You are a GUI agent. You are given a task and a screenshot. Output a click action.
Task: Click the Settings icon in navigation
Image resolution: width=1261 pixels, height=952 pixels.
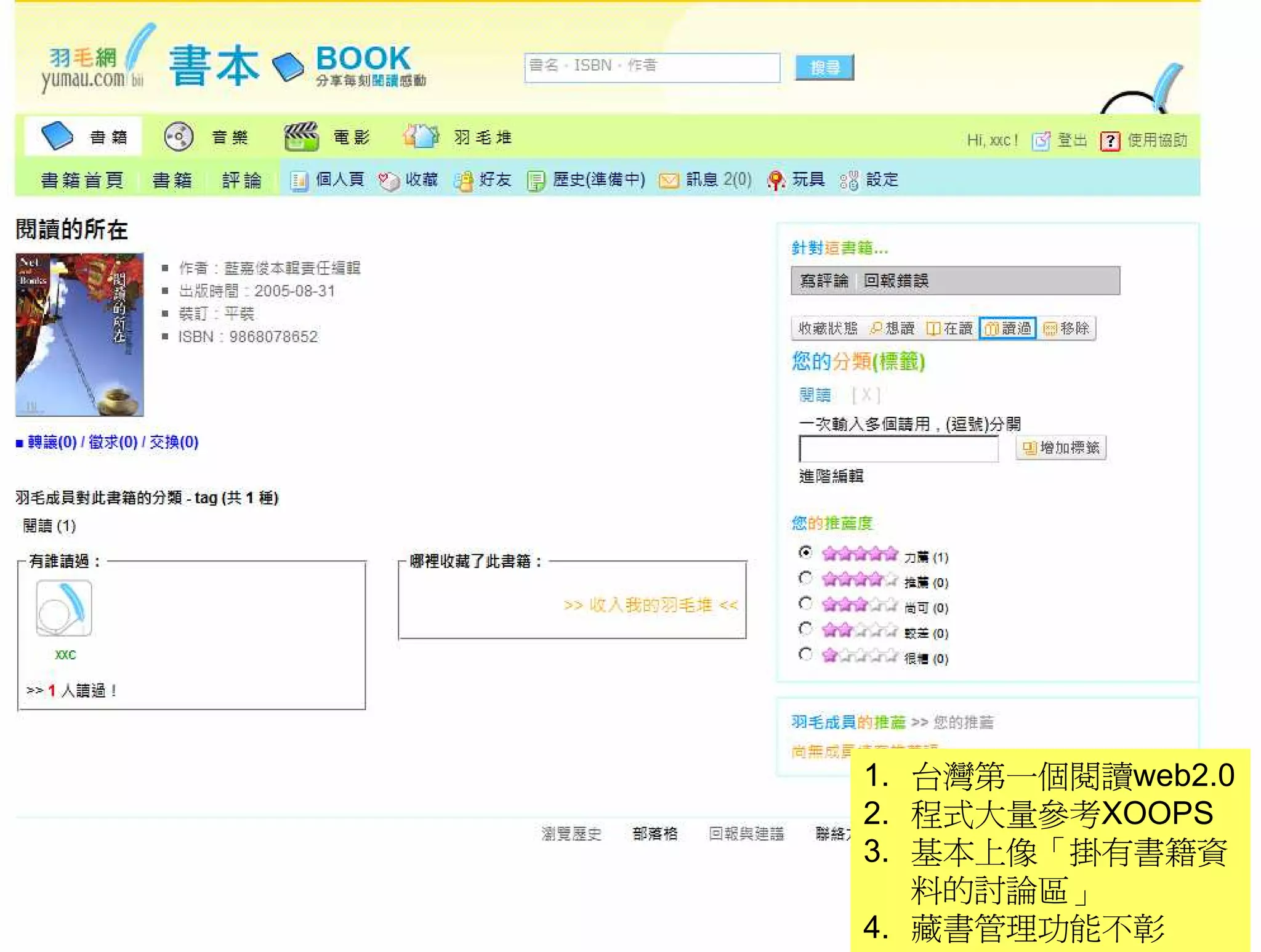848,180
